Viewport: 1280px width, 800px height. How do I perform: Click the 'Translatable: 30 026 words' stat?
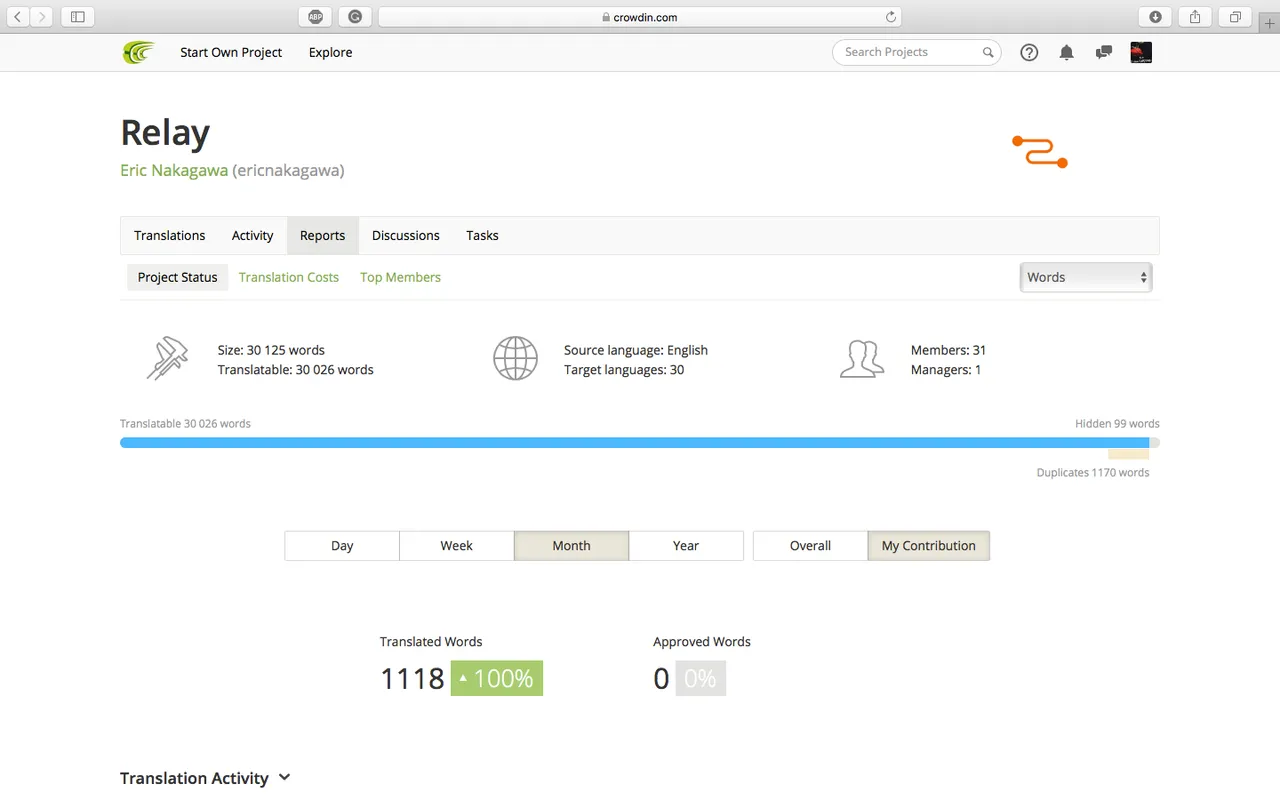click(x=295, y=370)
